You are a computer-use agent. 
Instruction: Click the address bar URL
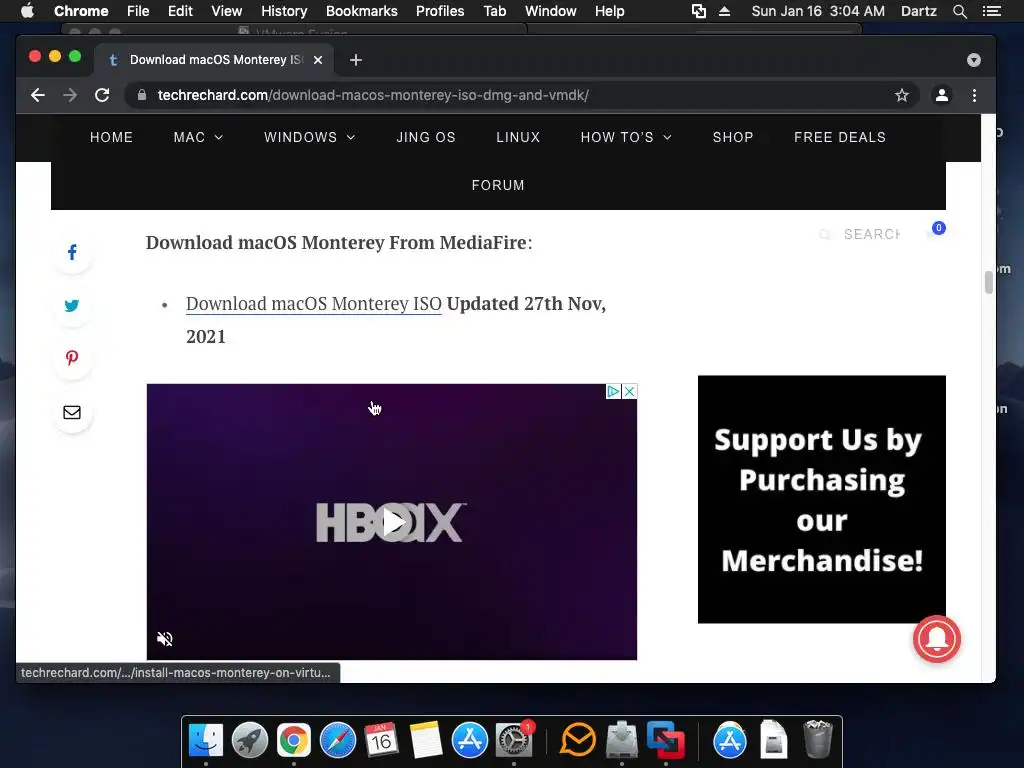373,95
